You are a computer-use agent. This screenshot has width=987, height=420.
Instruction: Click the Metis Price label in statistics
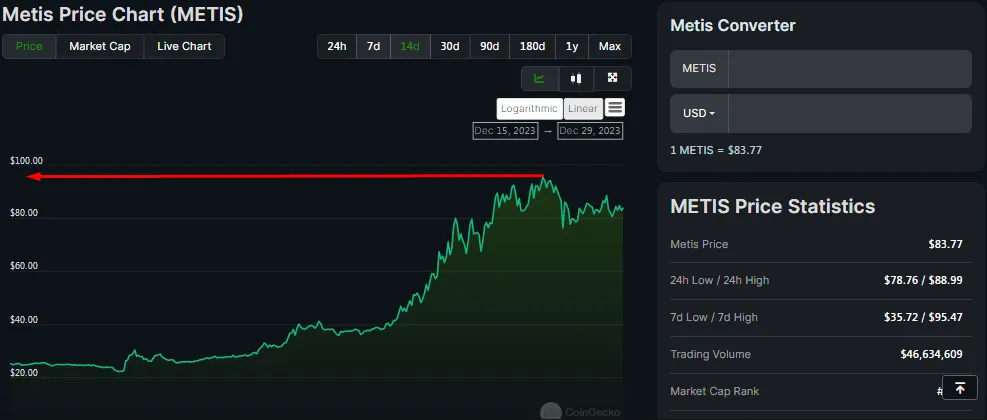click(x=699, y=244)
